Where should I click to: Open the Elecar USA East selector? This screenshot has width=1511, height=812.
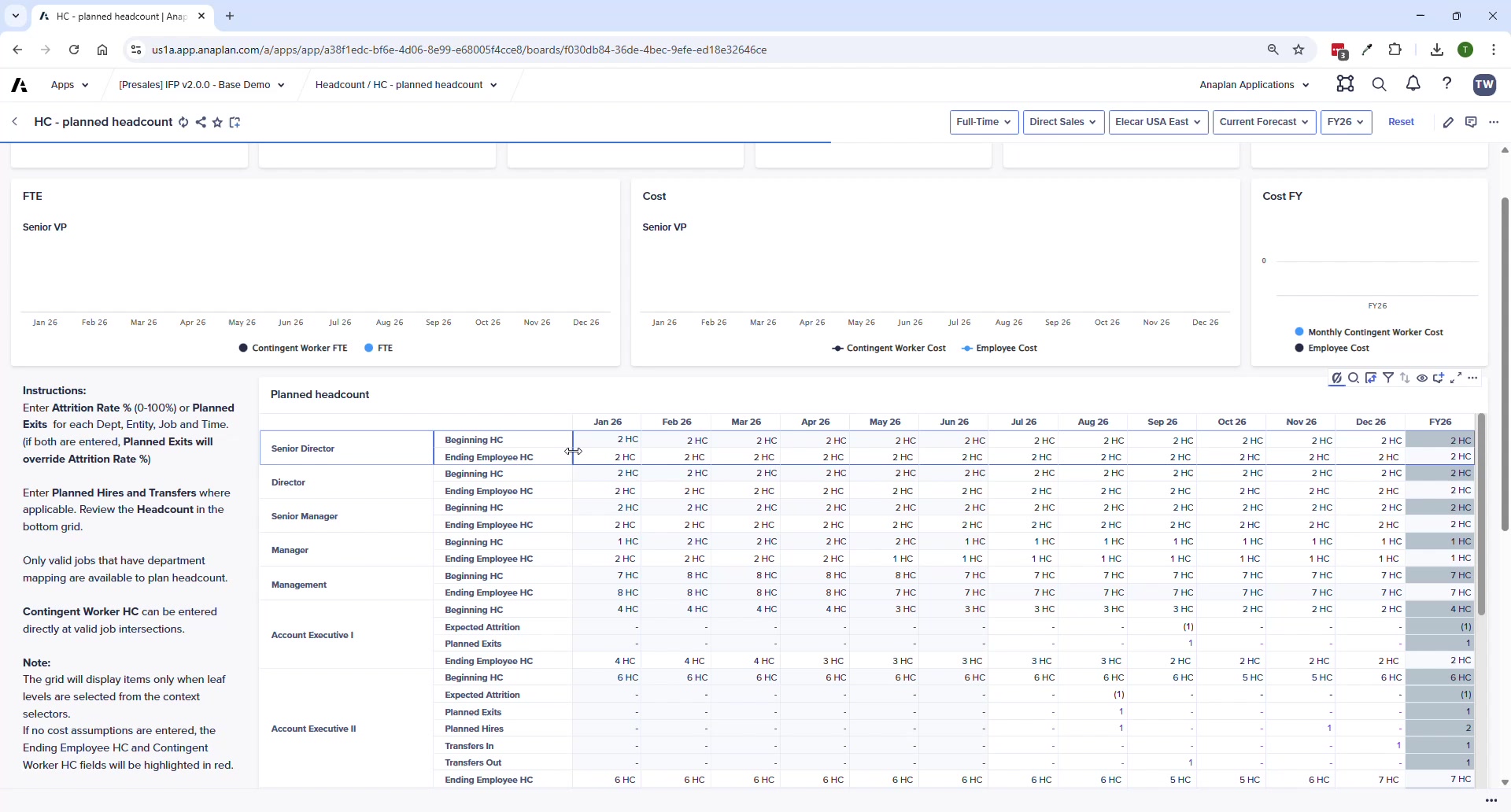(1158, 122)
